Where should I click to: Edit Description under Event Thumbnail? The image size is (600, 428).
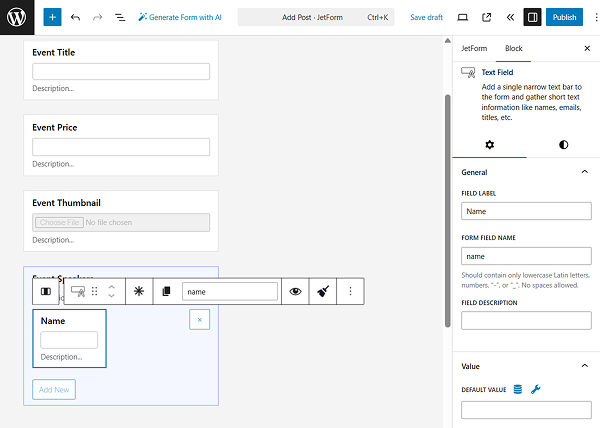pyautogui.click(x=53, y=240)
